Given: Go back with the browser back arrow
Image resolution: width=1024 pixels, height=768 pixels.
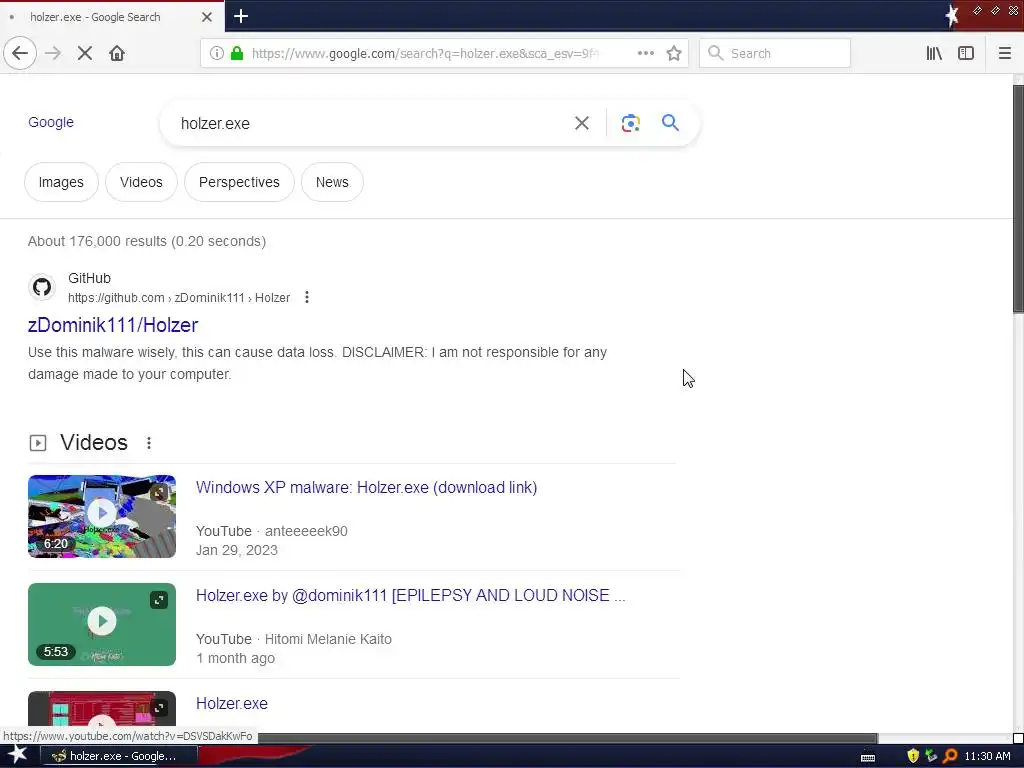Looking at the screenshot, I should coord(20,53).
